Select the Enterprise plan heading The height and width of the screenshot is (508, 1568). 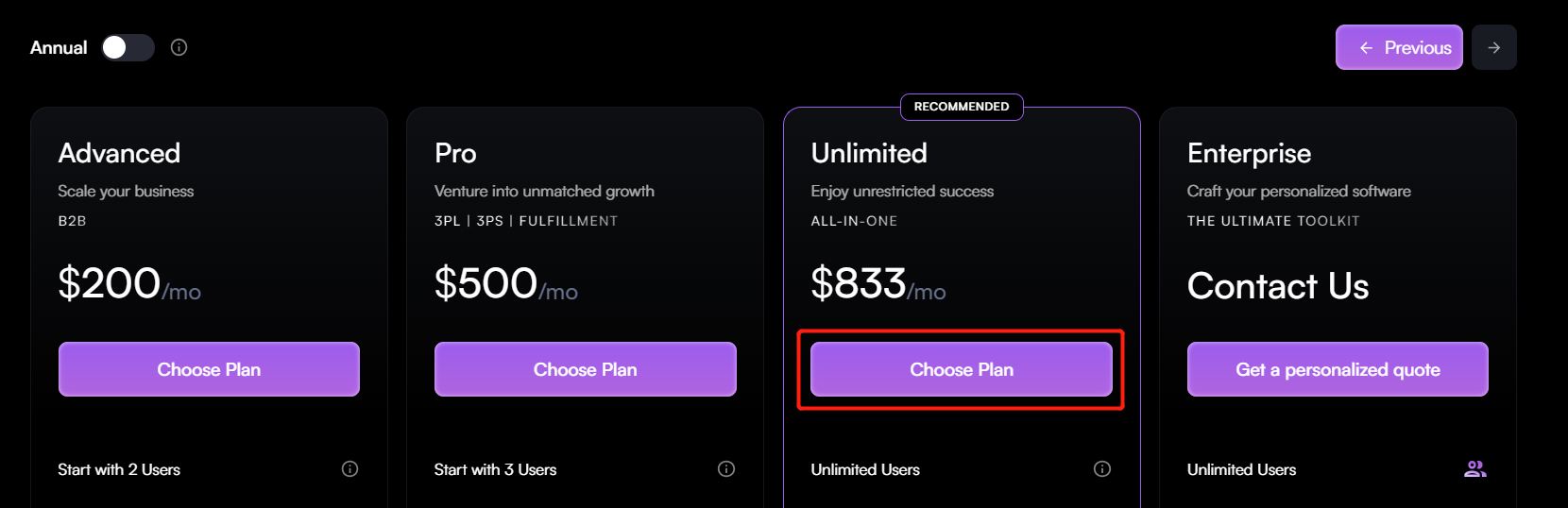pos(1249,153)
